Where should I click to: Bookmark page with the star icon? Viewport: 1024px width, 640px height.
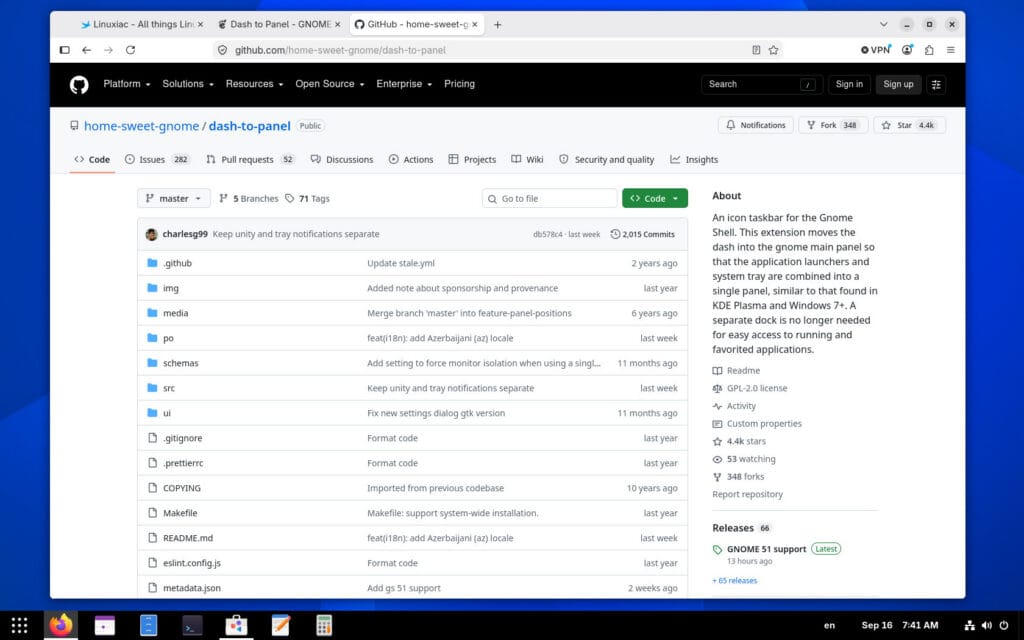[774, 50]
